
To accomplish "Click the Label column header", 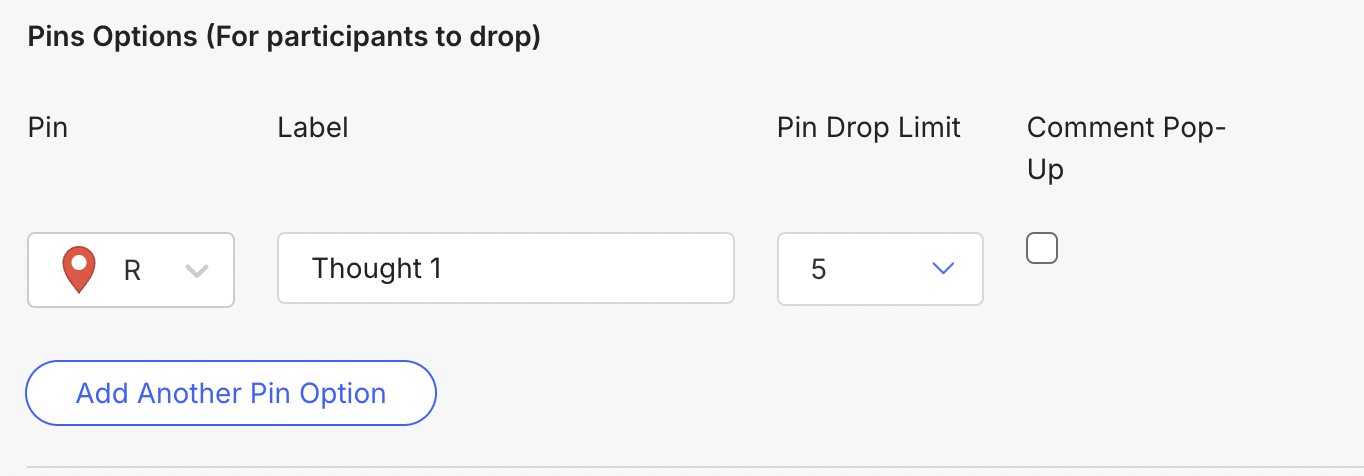I will pos(313,128).
